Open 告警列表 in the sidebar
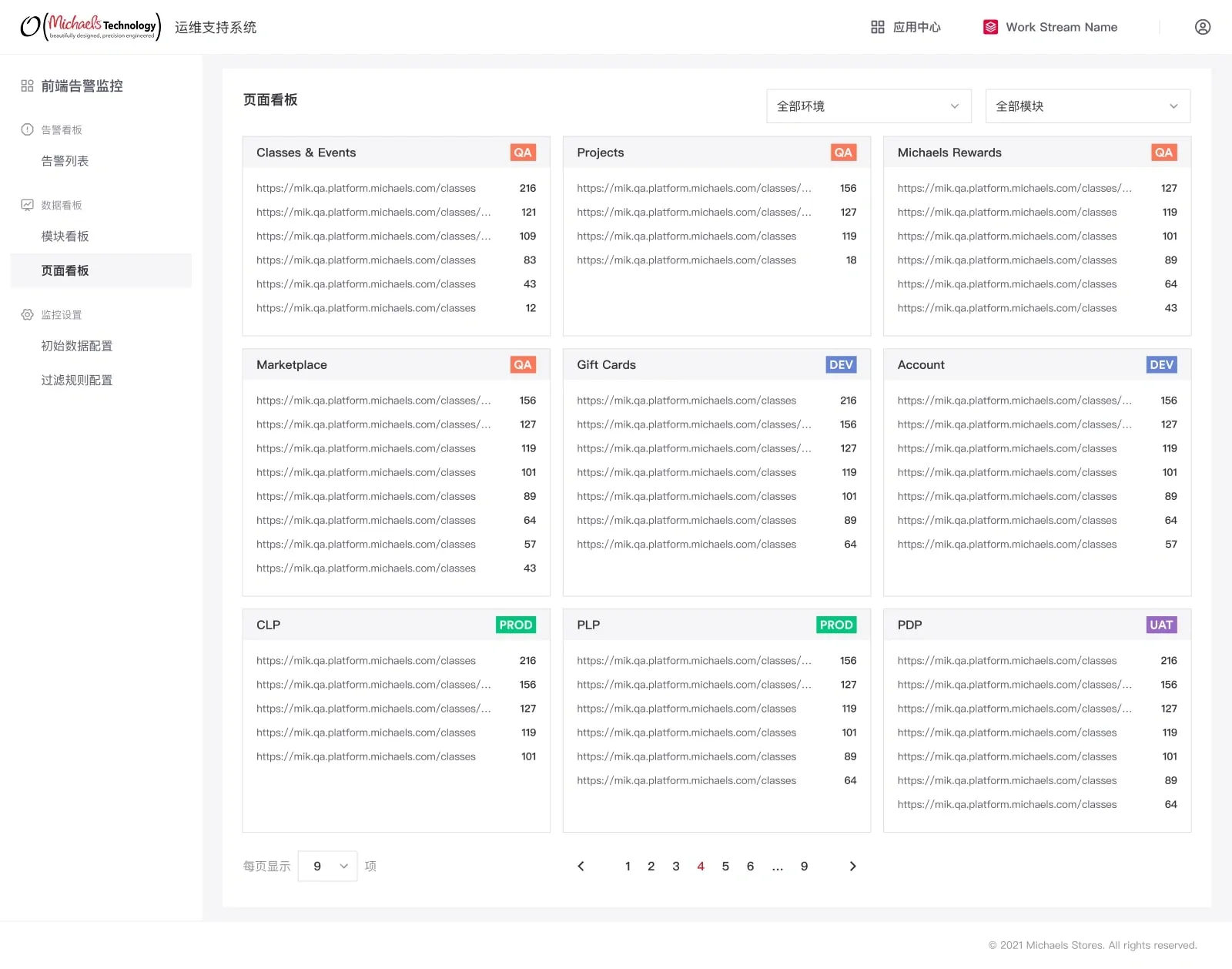This screenshot has height=969, width=1232. (x=65, y=161)
